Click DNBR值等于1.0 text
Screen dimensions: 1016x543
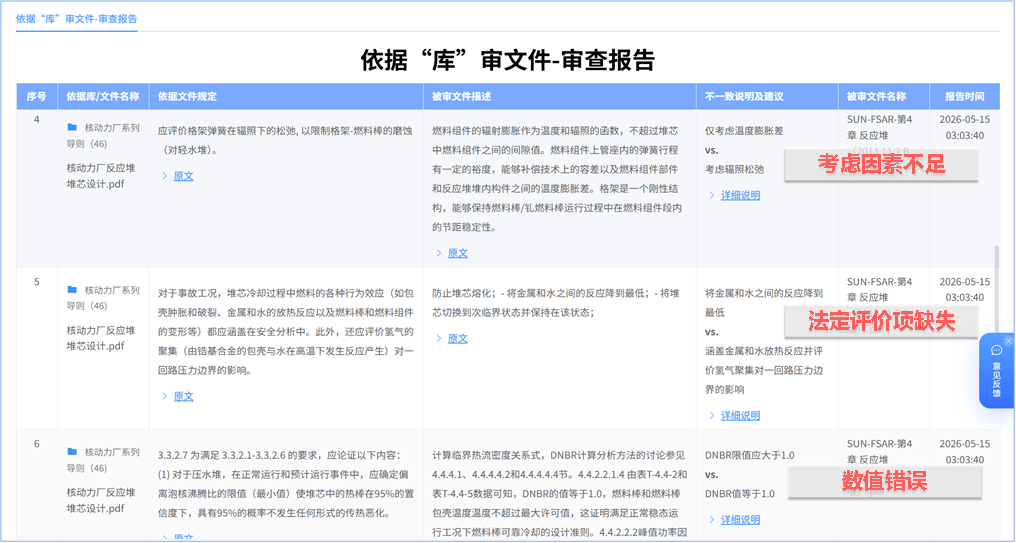739,494
